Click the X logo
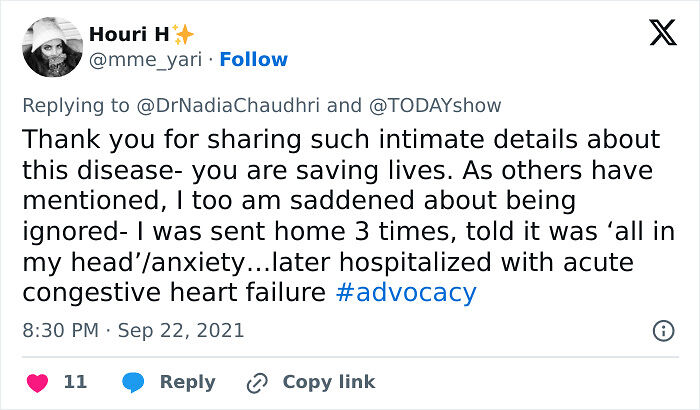The image size is (700, 410). (x=662, y=35)
